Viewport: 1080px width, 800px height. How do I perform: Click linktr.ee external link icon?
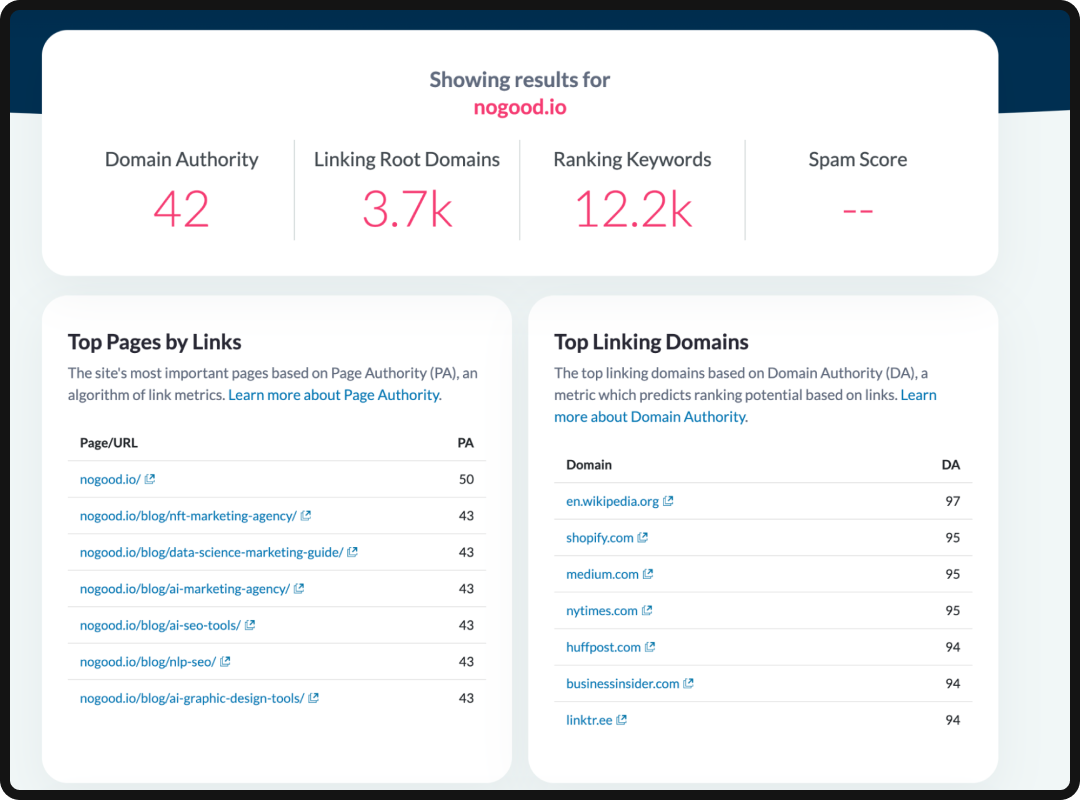click(621, 719)
